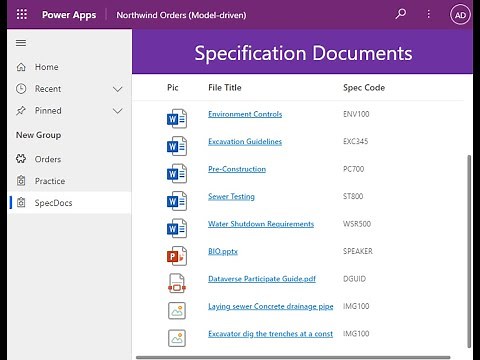Click the Pinned pushpin icon

point(21,111)
